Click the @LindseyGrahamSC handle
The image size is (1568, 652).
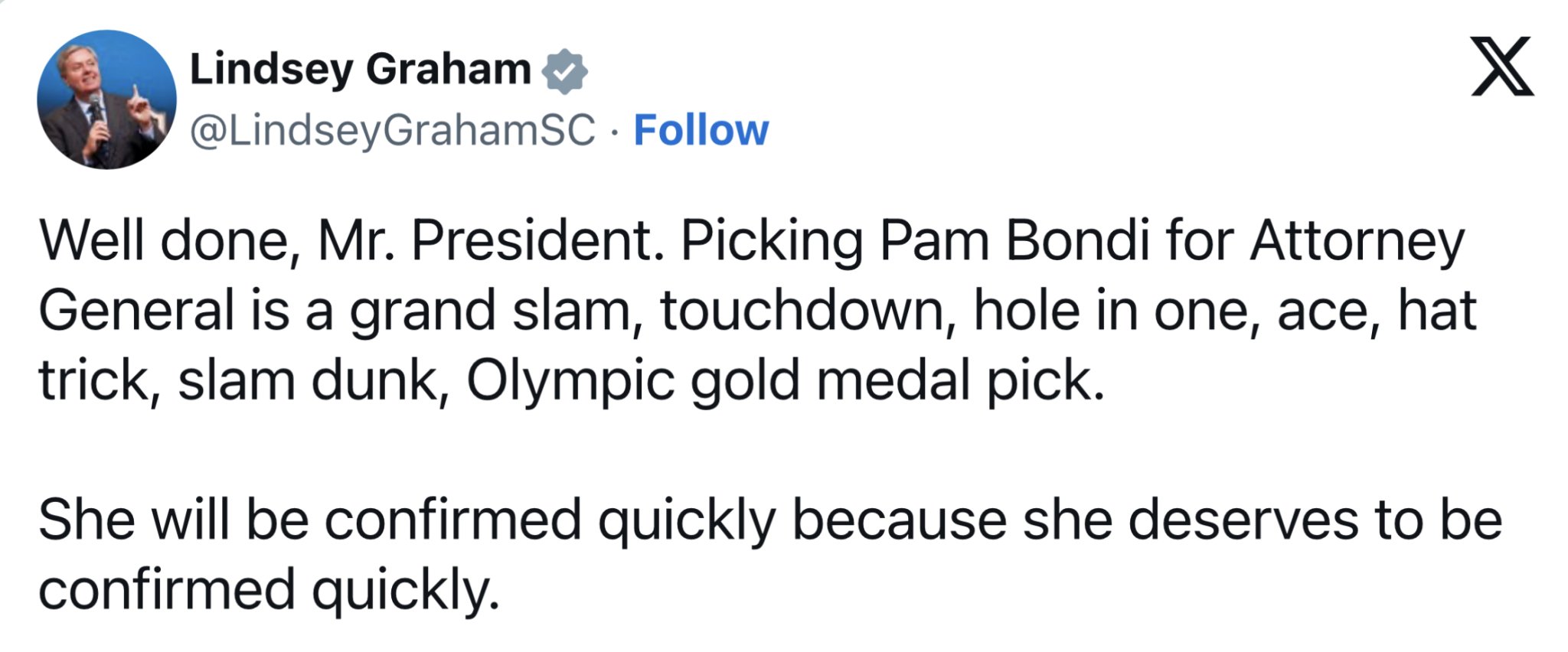coord(392,131)
